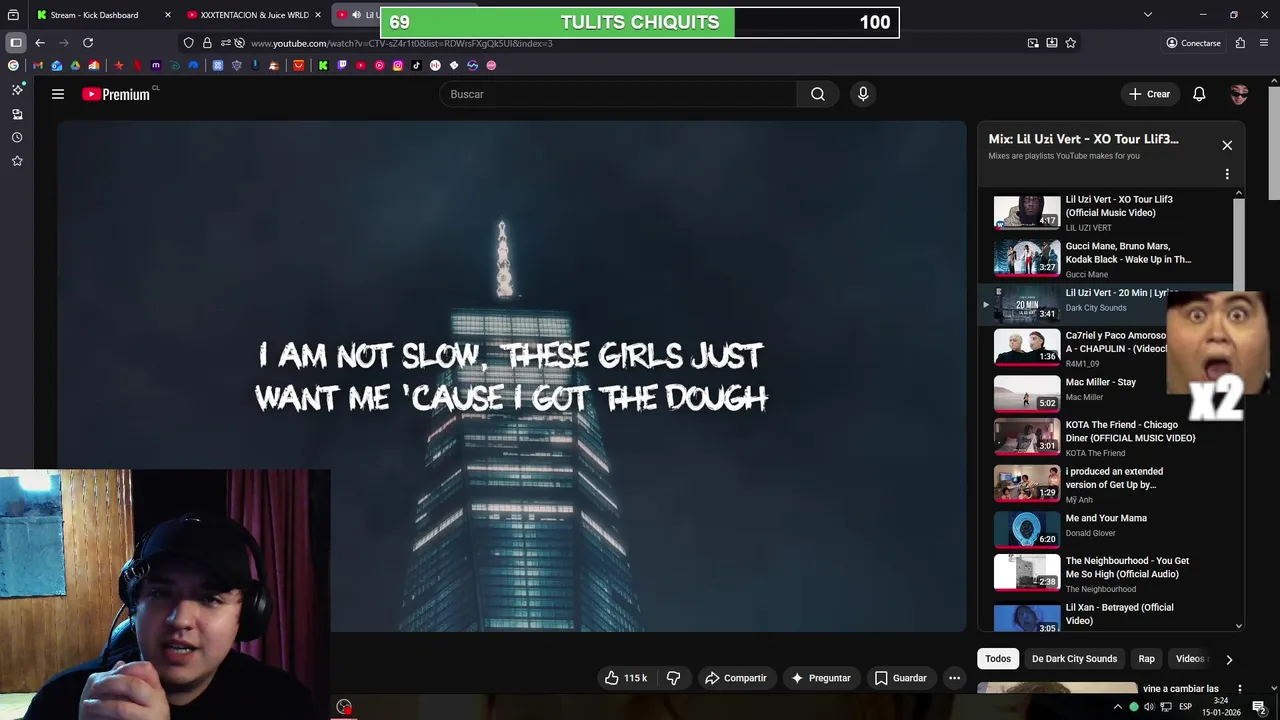Open Windows notification center icon
This screenshot has height=720, width=1280.
pos(1259,707)
